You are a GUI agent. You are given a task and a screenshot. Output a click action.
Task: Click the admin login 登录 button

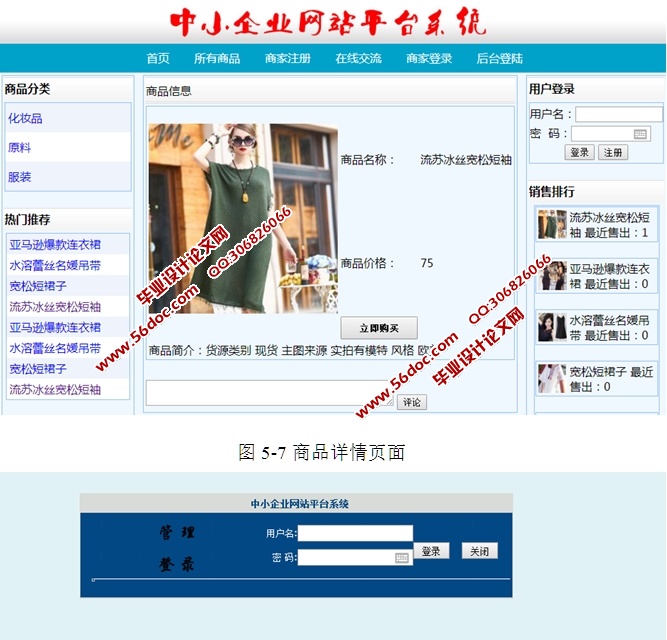tap(431, 551)
